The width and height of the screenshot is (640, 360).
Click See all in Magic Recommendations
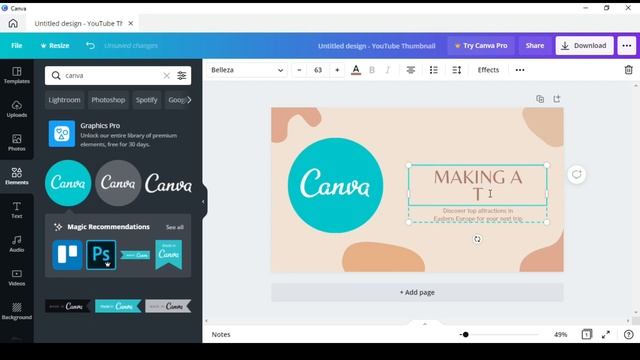pos(175,227)
